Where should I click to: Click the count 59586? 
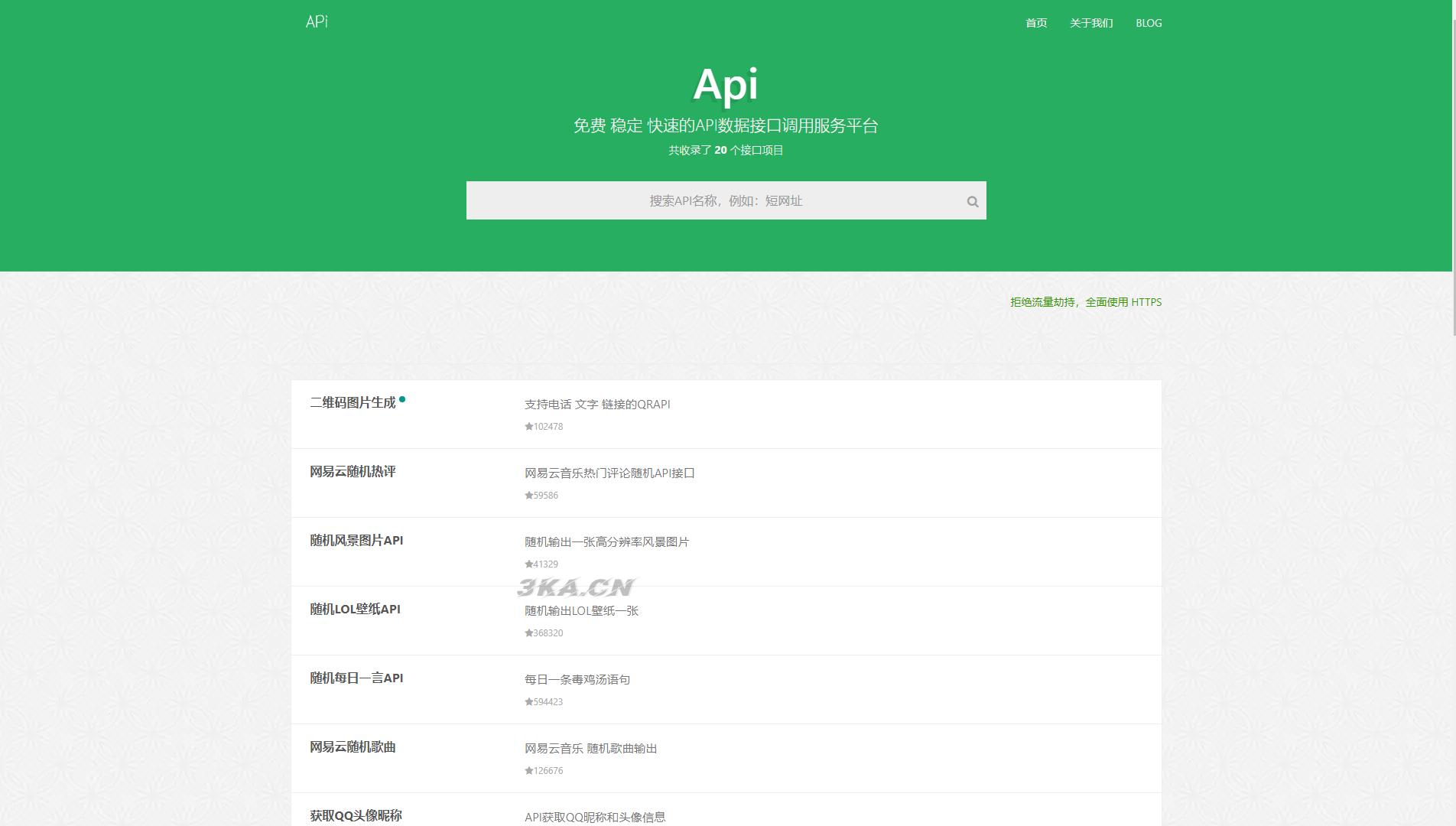[x=546, y=495]
